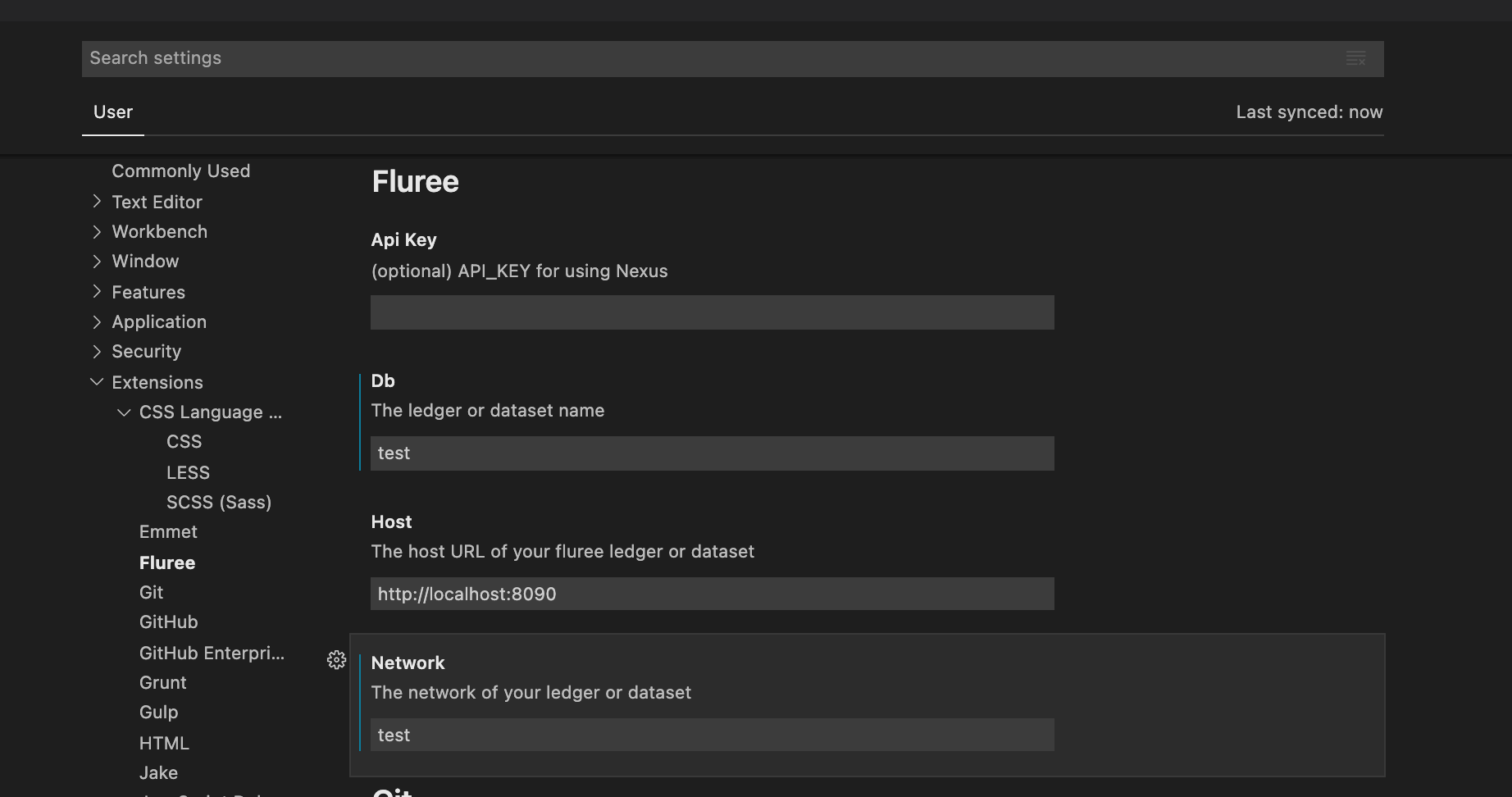Expand the Workbench section
Image resolution: width=1512 pixels, height=797 pixels.
click(97, 231)
